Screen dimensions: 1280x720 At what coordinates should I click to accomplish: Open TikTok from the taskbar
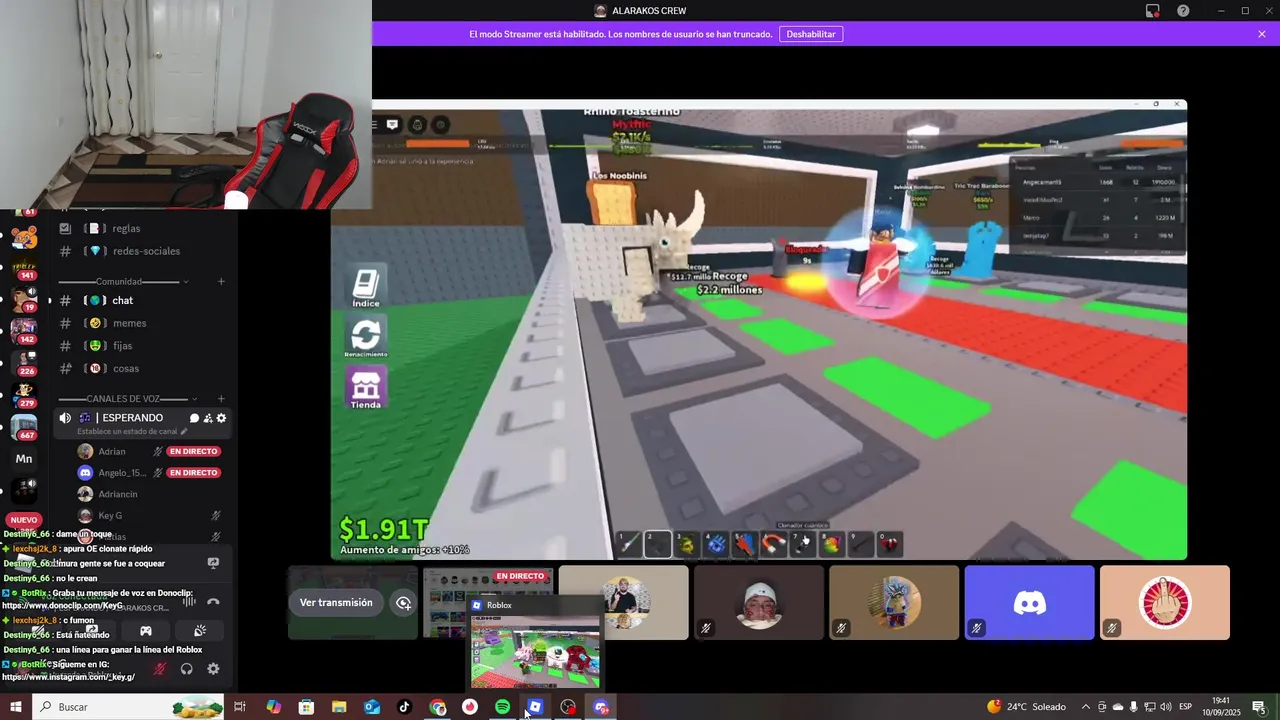coord(404,707)
